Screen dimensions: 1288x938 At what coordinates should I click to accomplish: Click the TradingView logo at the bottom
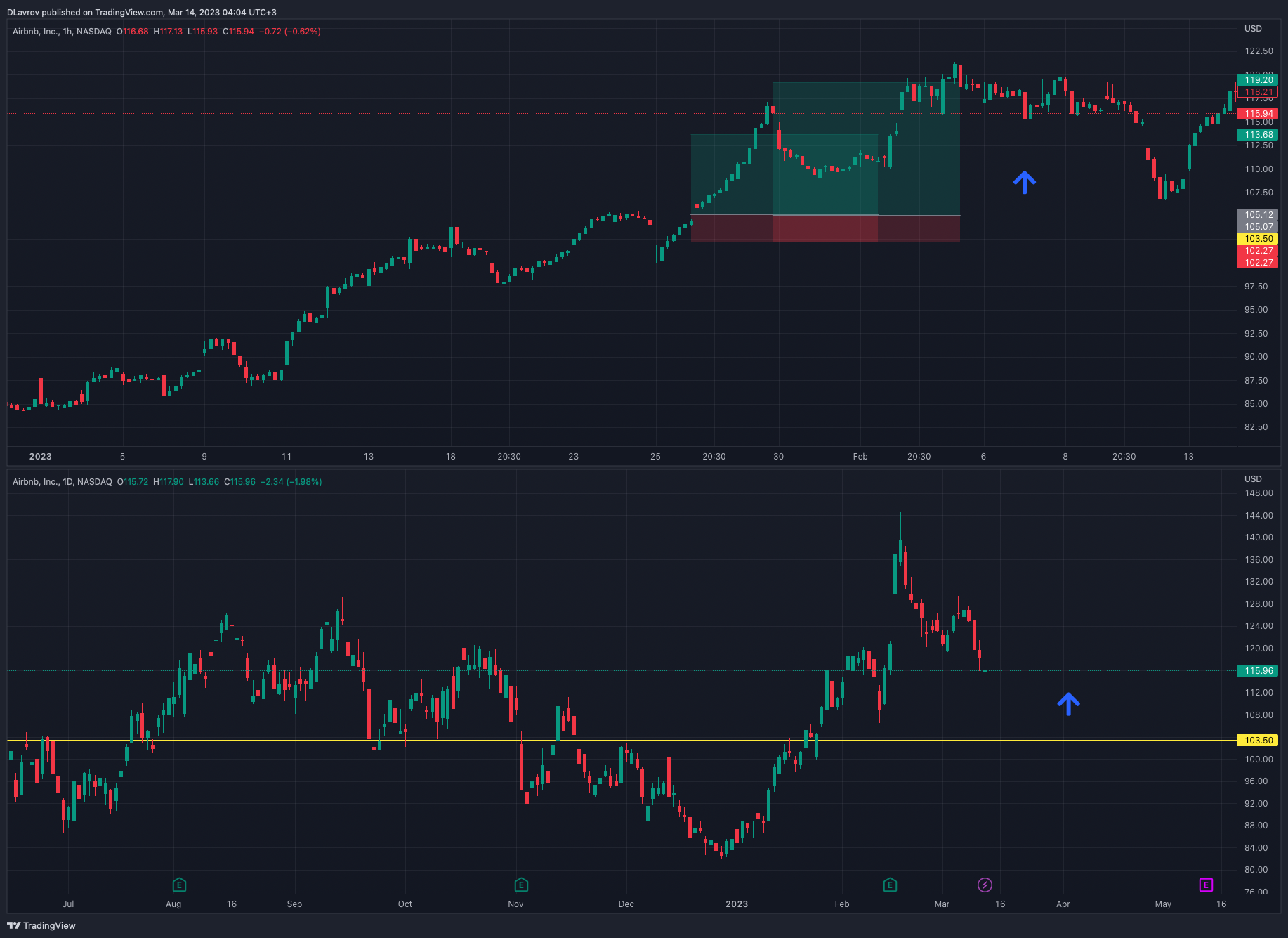coord(41,925)
